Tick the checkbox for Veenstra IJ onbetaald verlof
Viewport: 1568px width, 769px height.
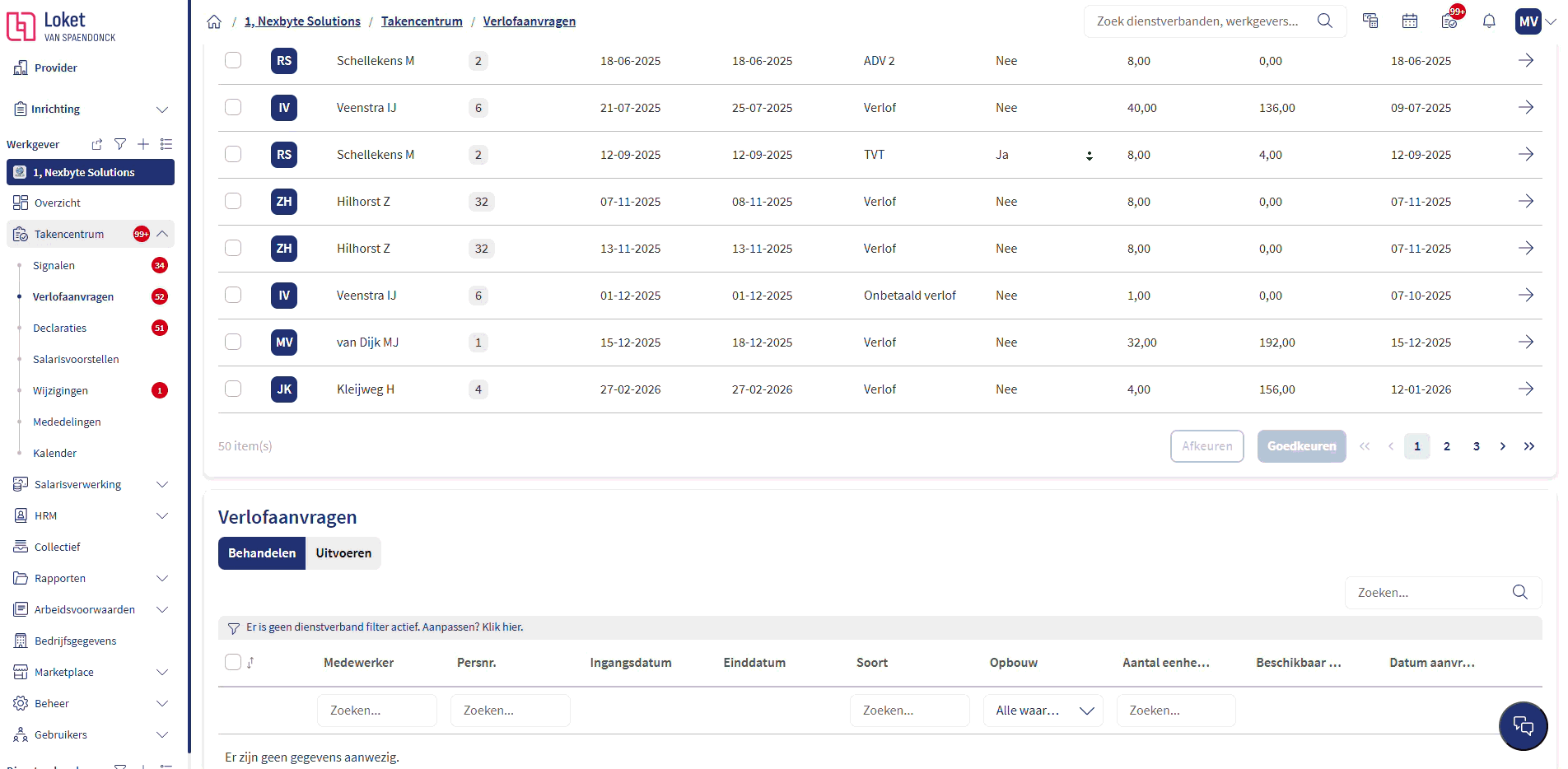coord(233,295)
